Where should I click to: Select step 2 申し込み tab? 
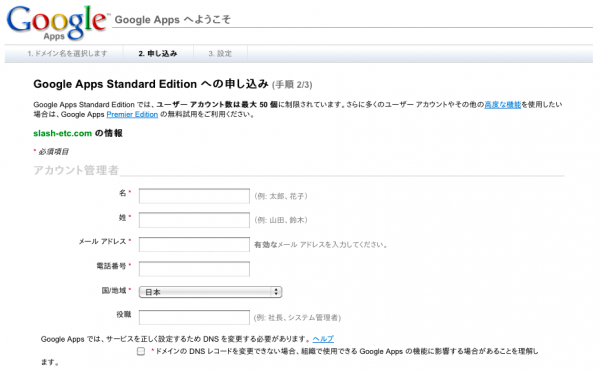pyautogui.click(x=158, y=54)
